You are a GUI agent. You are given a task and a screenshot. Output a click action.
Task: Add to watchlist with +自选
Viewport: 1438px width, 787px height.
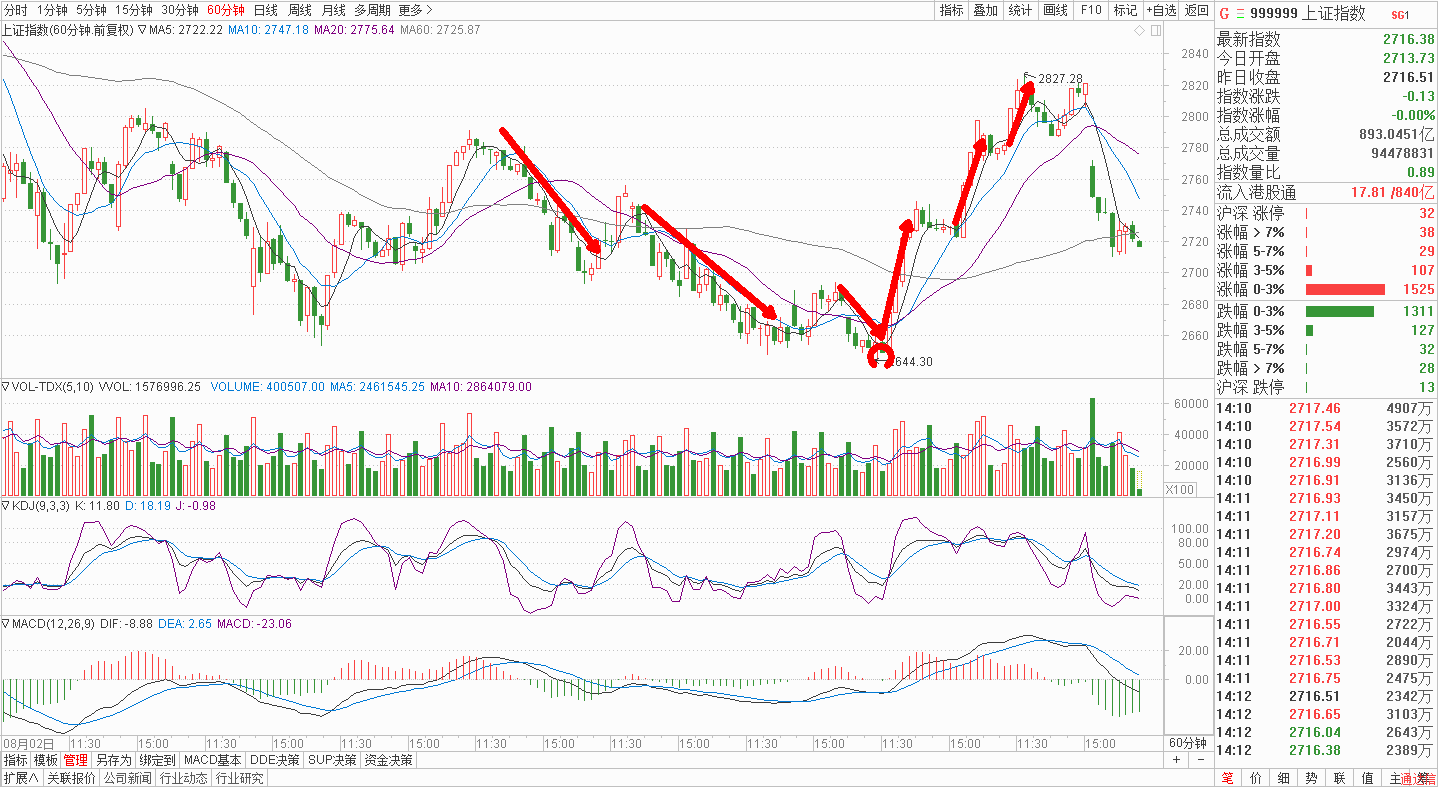click(1161, 10)
